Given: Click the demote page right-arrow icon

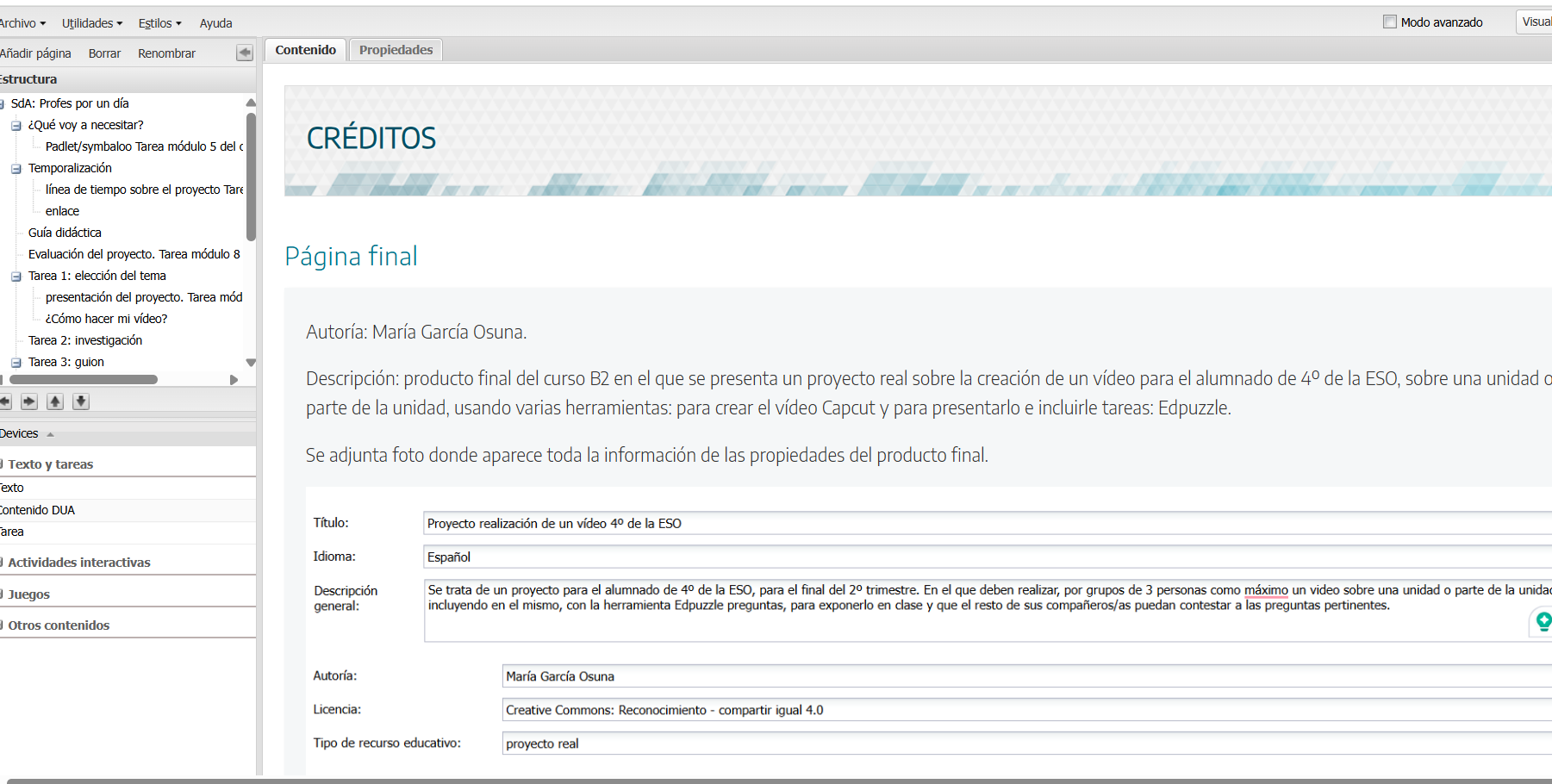Looking at the screenshot, I should point(29,401).
